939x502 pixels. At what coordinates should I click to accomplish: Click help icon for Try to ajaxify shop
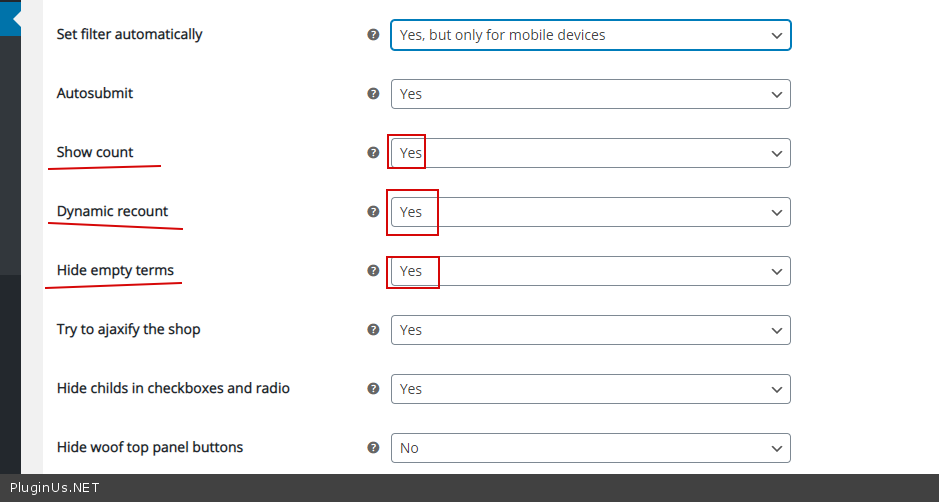(373, 329)
